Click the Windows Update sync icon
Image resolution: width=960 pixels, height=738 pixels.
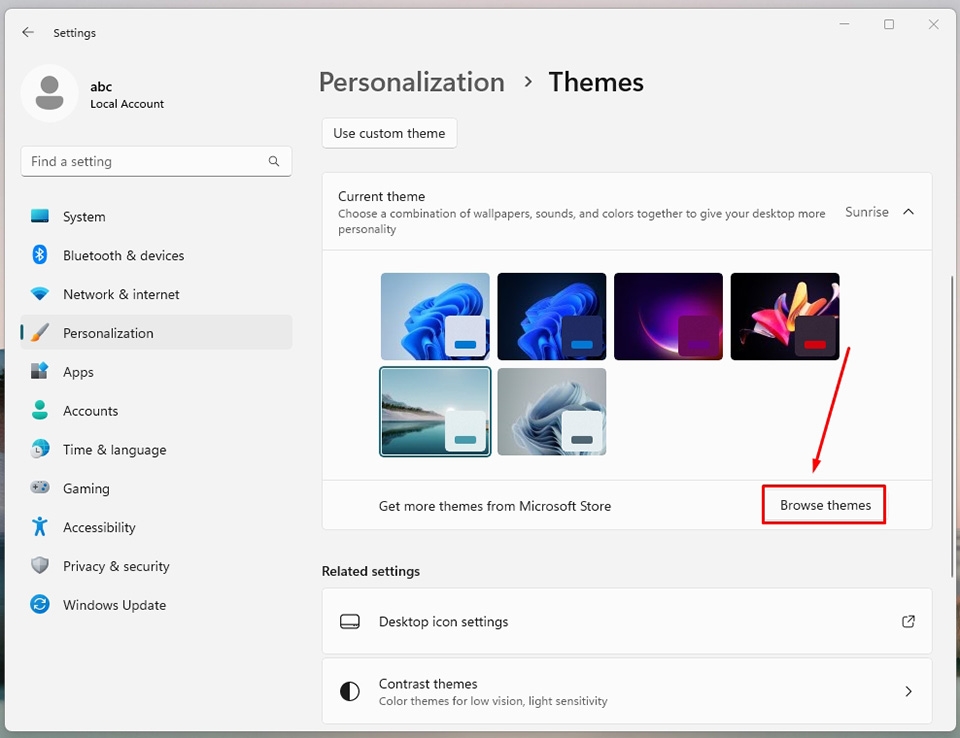click(x=40, y=604)
